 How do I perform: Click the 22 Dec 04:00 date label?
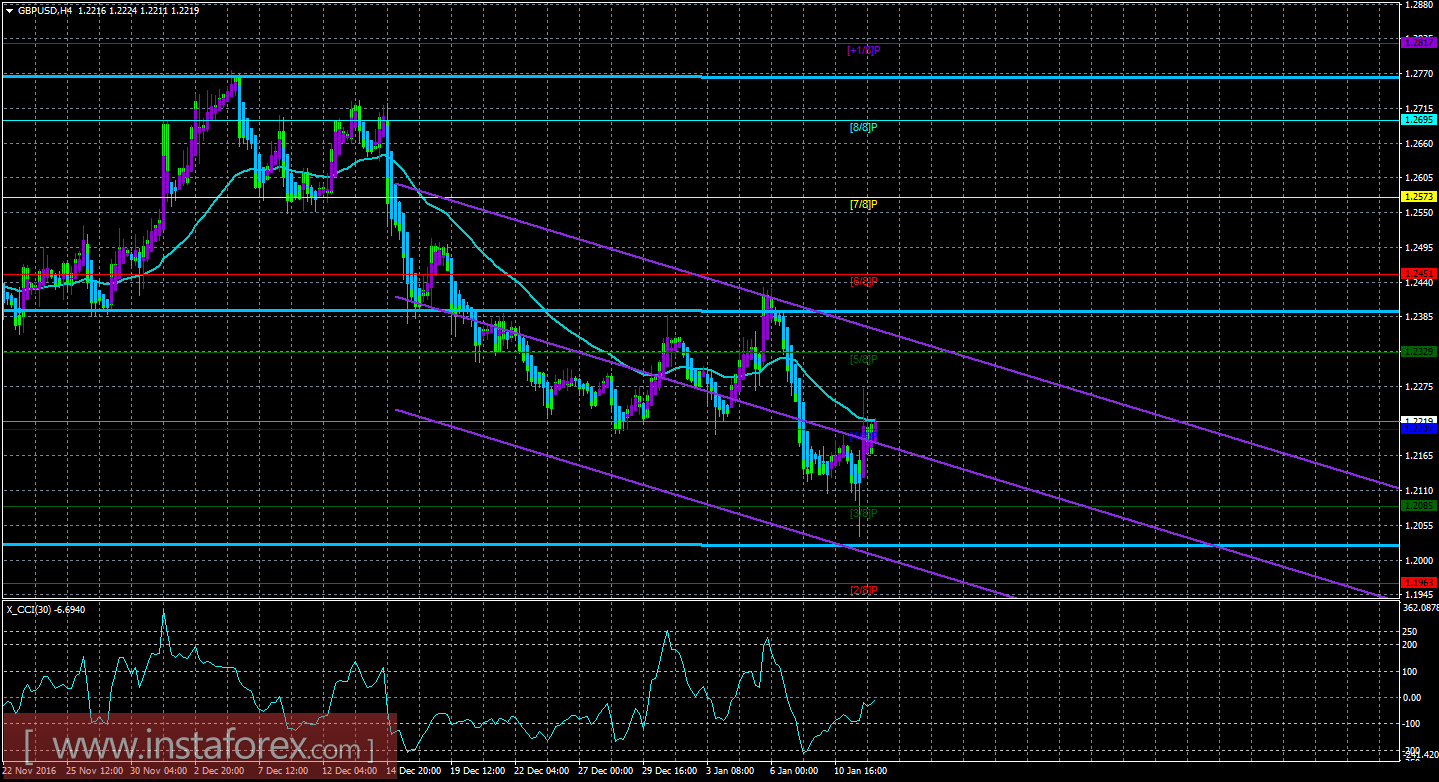click(x=543, y=772)
